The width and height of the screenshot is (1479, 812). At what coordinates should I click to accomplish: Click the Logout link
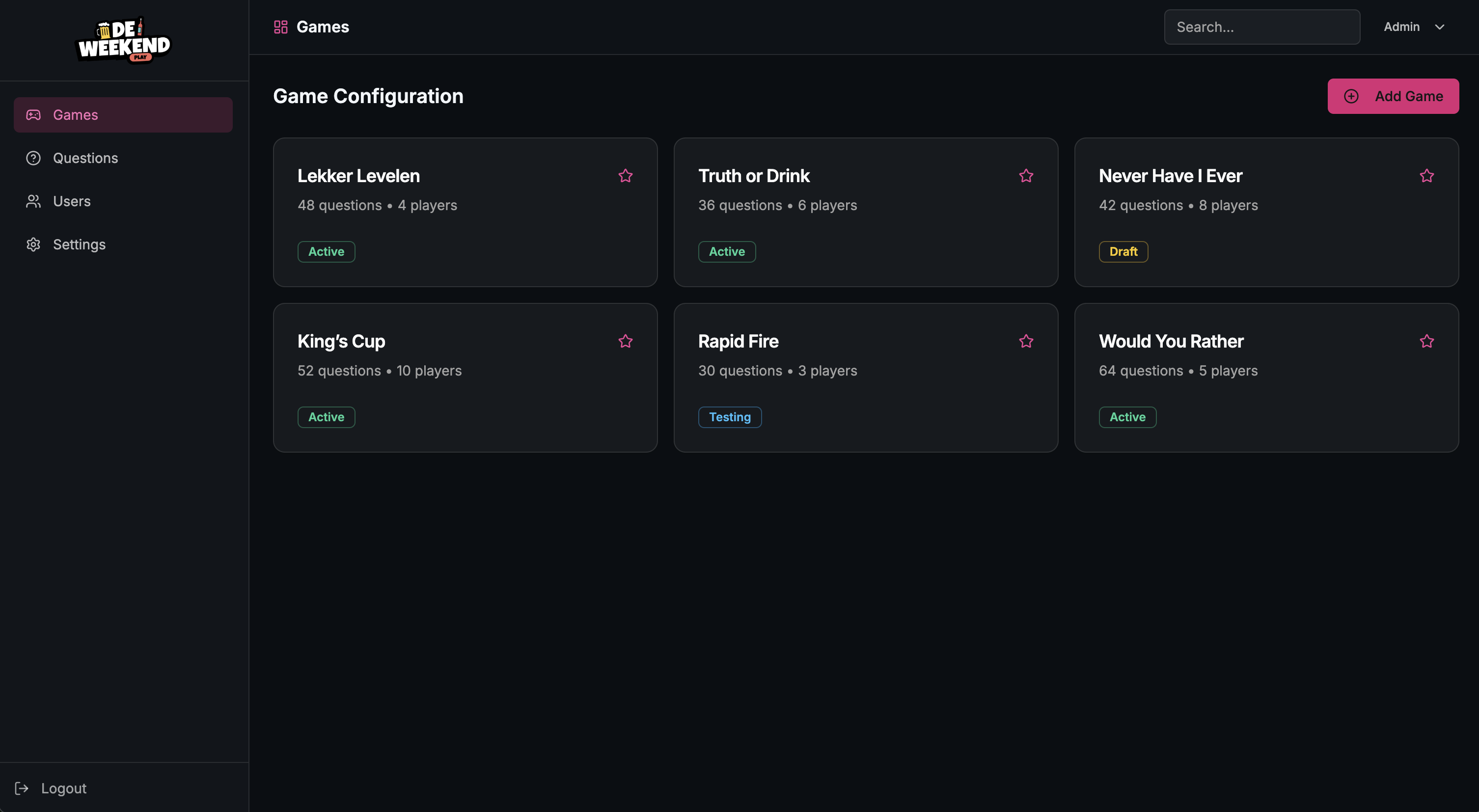(64, 788)
